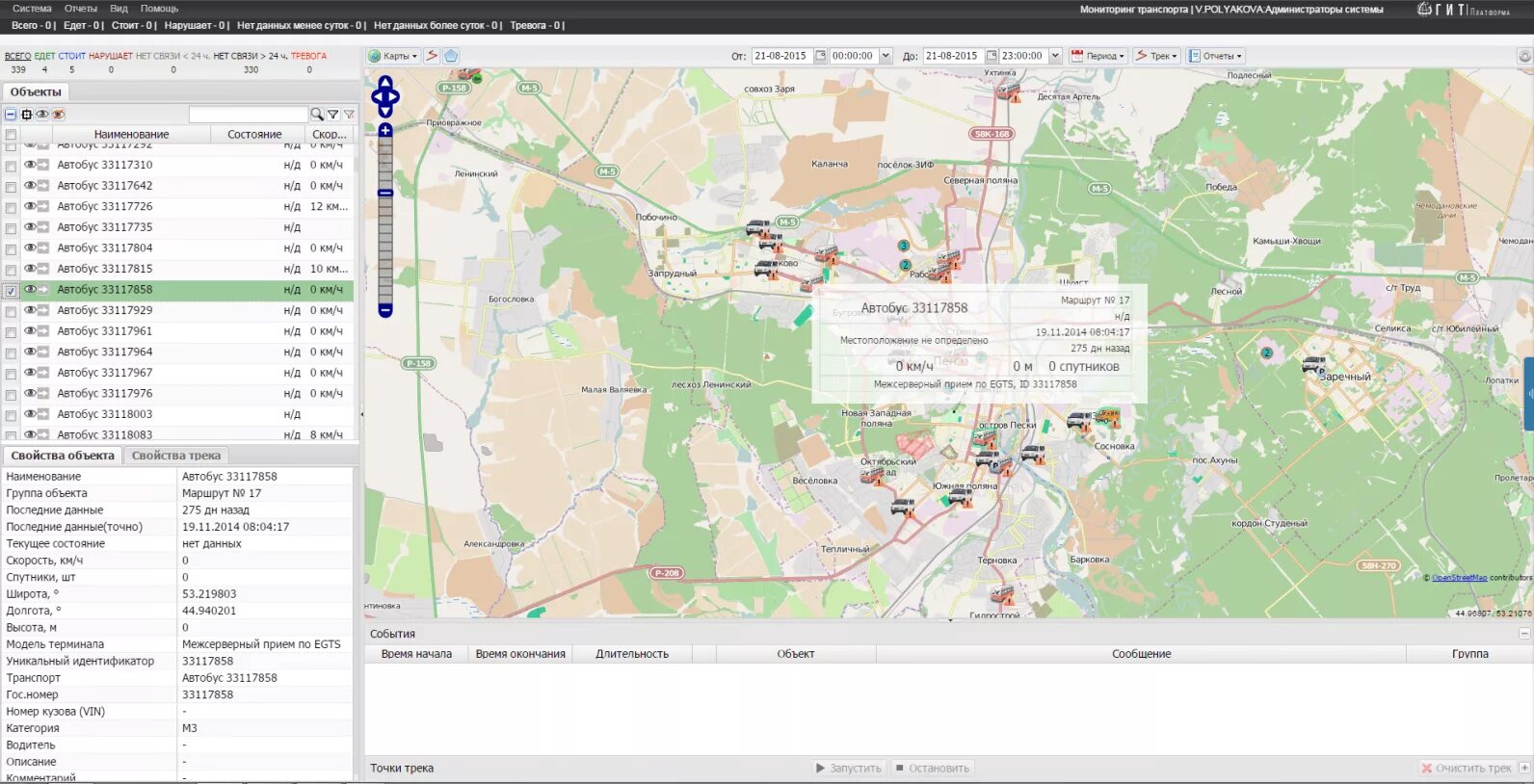Open the start date calendar picker

tap(821, 56)
